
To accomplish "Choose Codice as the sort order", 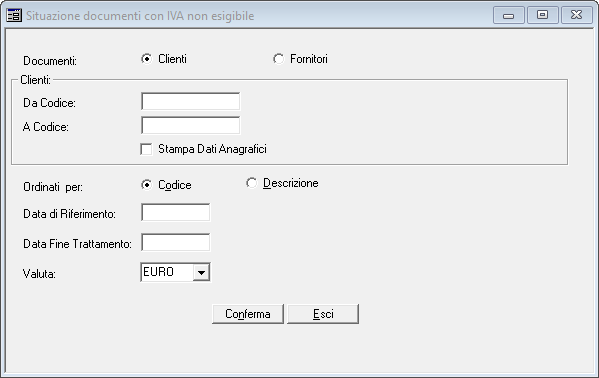I will 146,185.
